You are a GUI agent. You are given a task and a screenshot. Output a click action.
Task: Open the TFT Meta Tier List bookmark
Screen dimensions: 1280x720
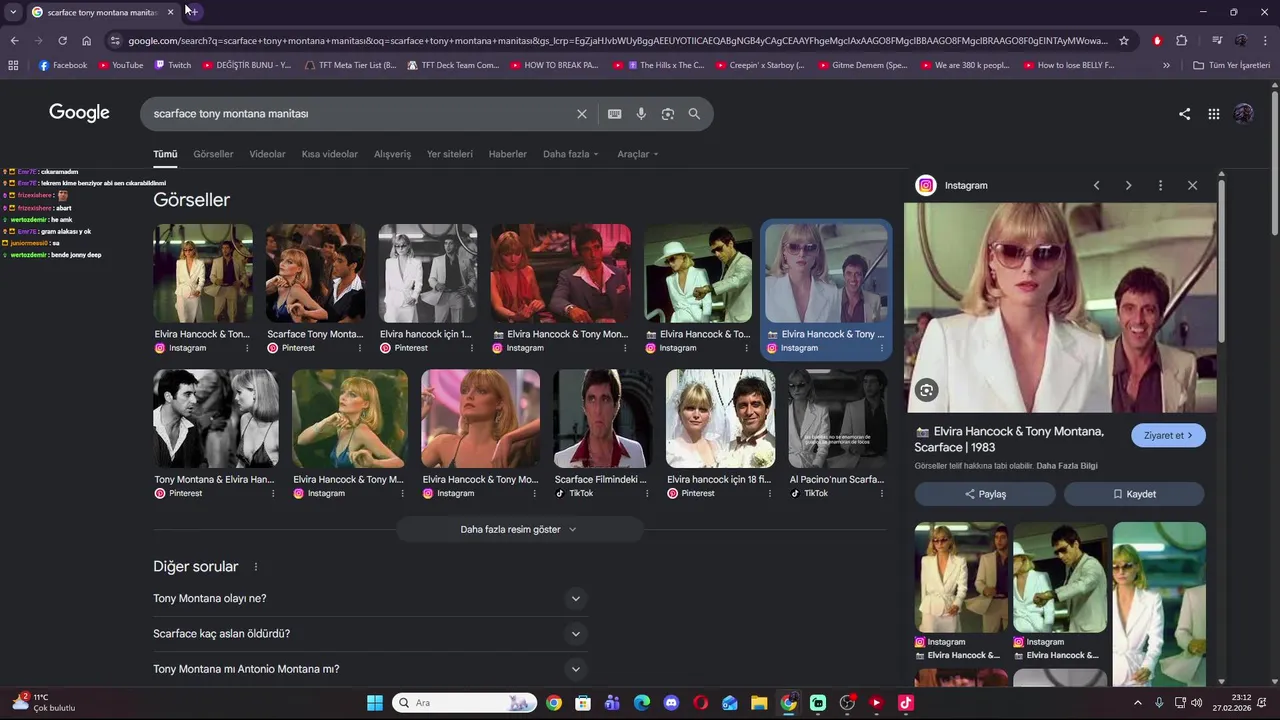(x=350, y=65)
